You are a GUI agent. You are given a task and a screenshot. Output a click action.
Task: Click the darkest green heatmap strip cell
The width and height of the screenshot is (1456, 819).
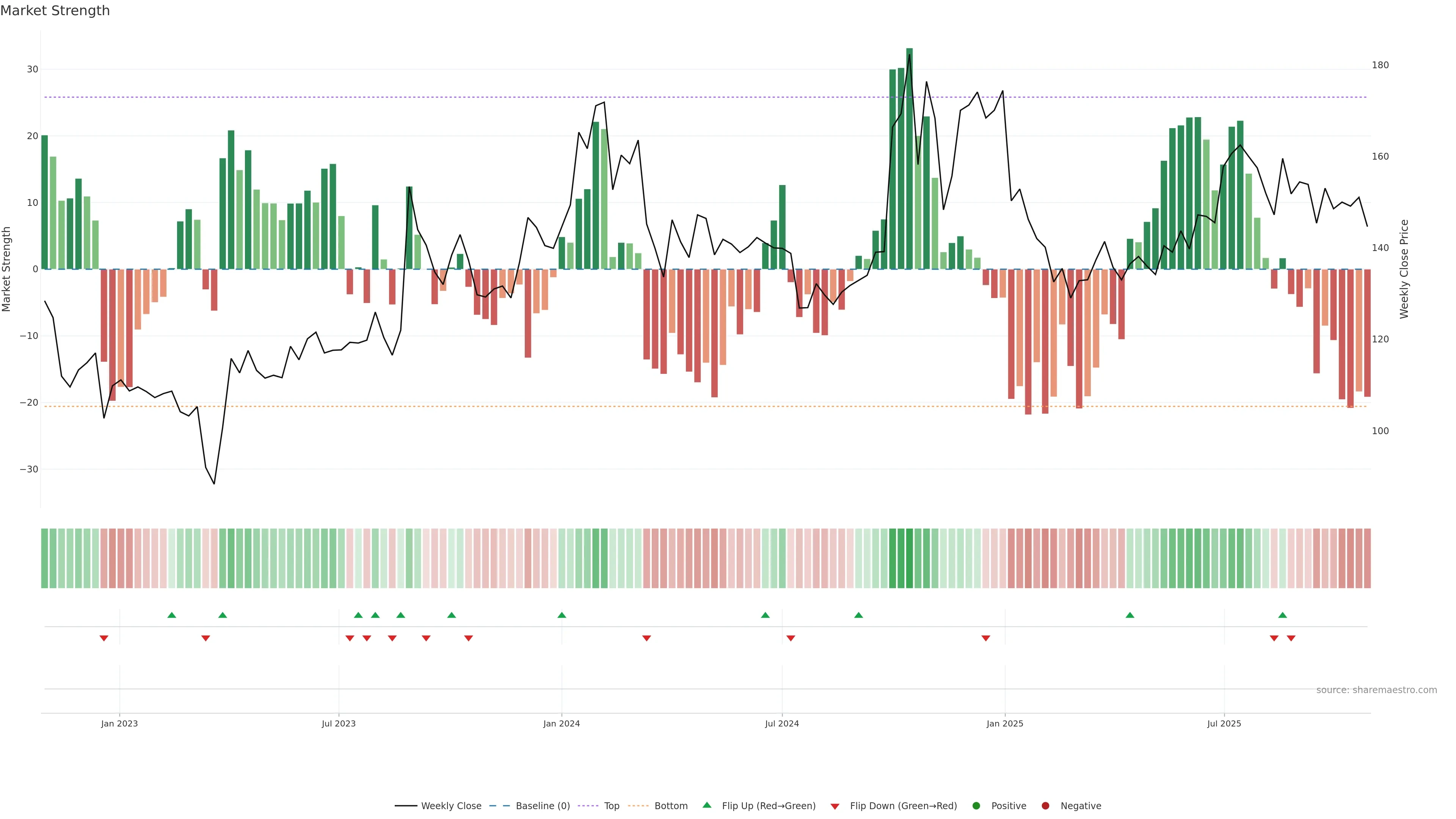pos(910,559)
